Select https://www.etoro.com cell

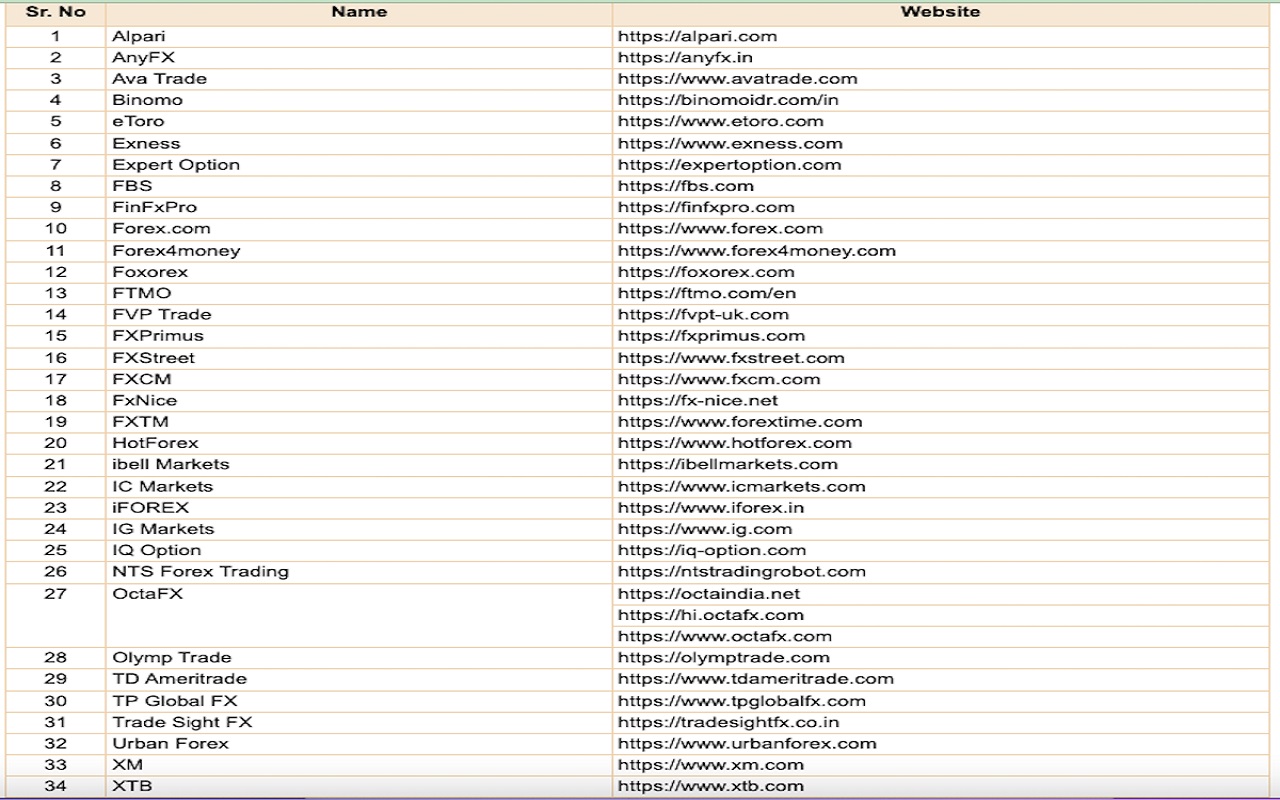pyautogui.click(x=940, y=122)
